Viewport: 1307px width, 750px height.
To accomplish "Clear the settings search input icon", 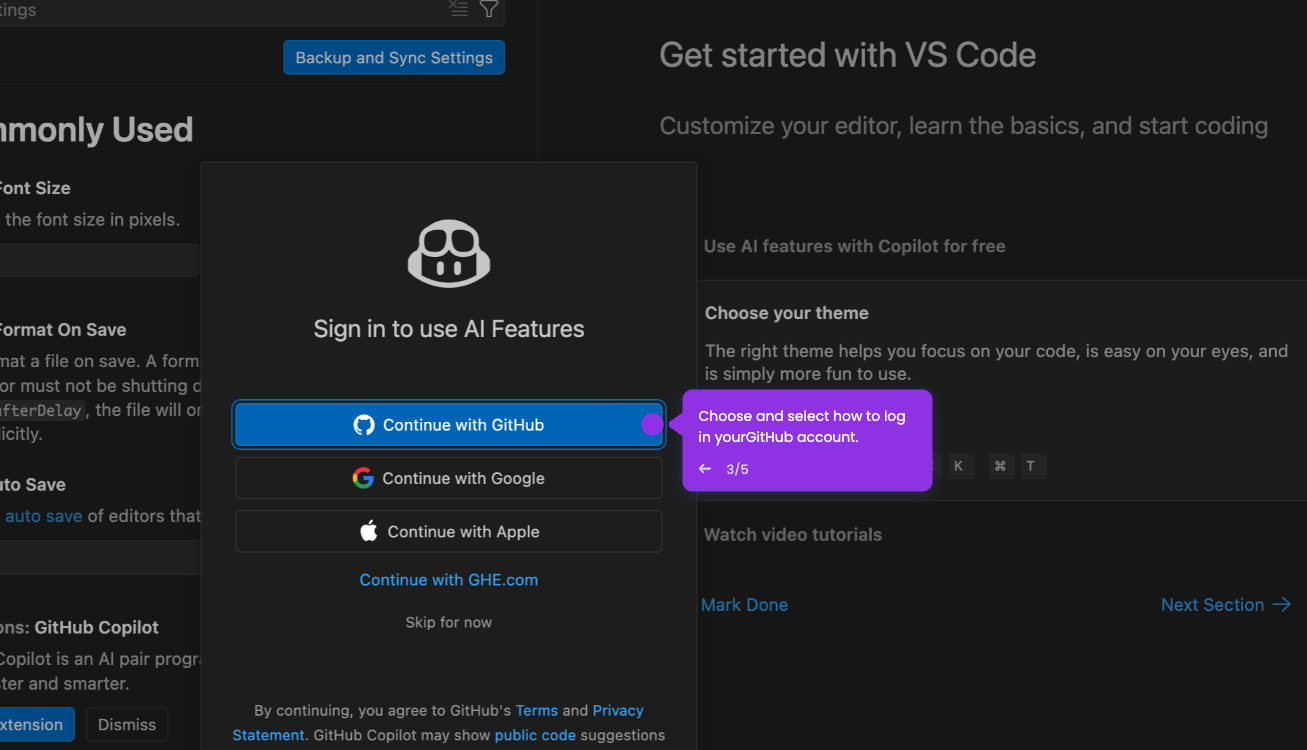I will pyautogui.click(x=458, y=9).
